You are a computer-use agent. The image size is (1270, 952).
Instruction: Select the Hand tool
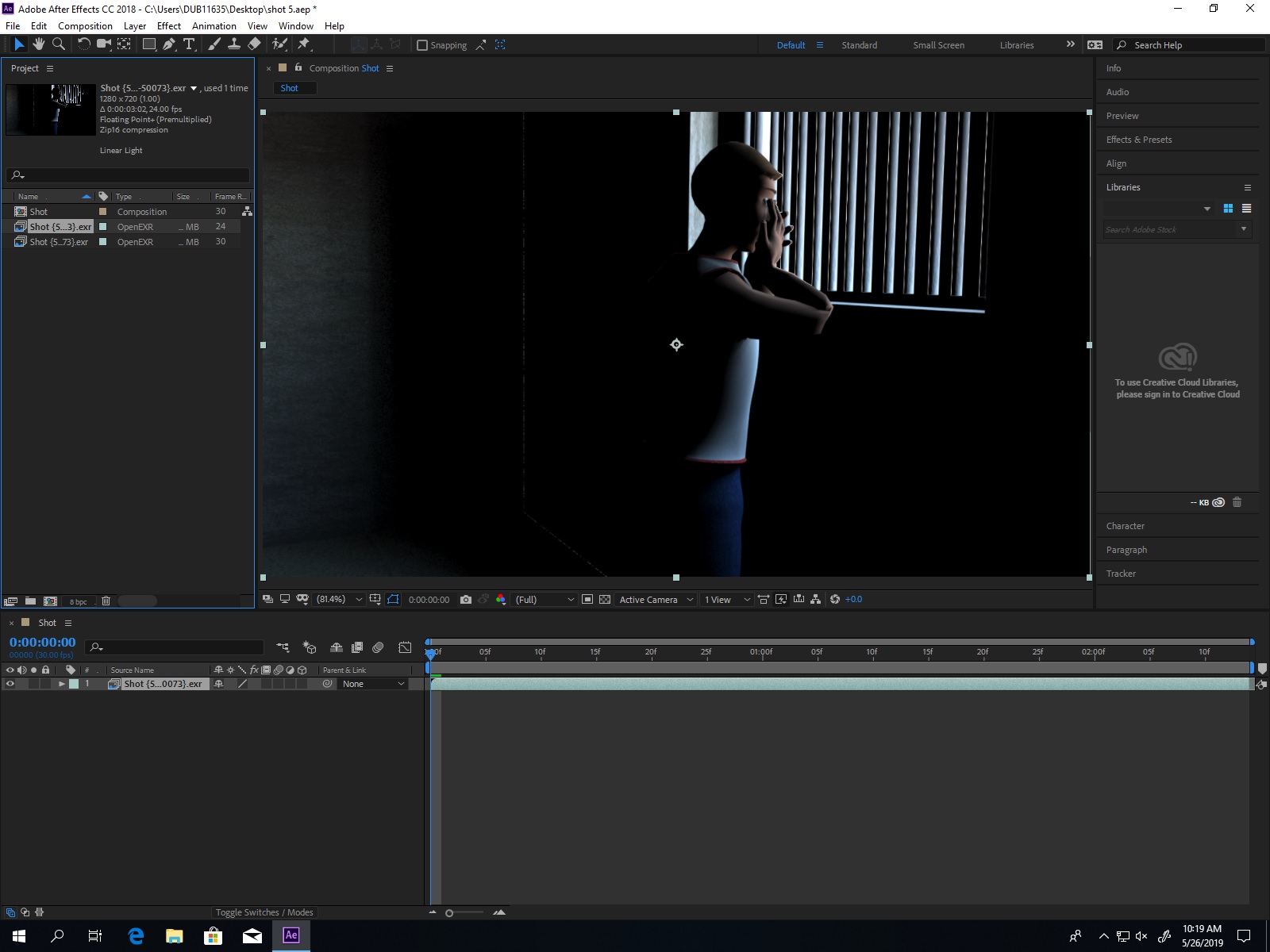[x=38, y=44]
